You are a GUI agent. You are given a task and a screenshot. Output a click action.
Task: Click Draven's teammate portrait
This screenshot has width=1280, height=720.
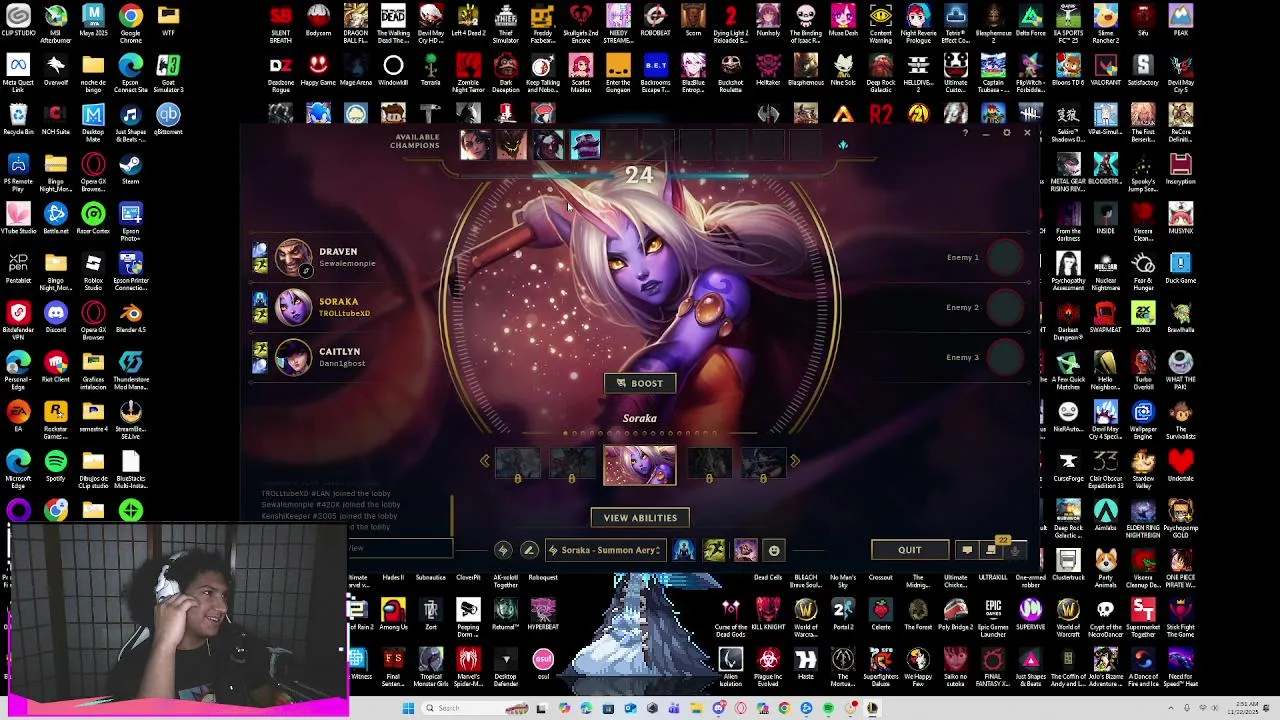[293, 258]
